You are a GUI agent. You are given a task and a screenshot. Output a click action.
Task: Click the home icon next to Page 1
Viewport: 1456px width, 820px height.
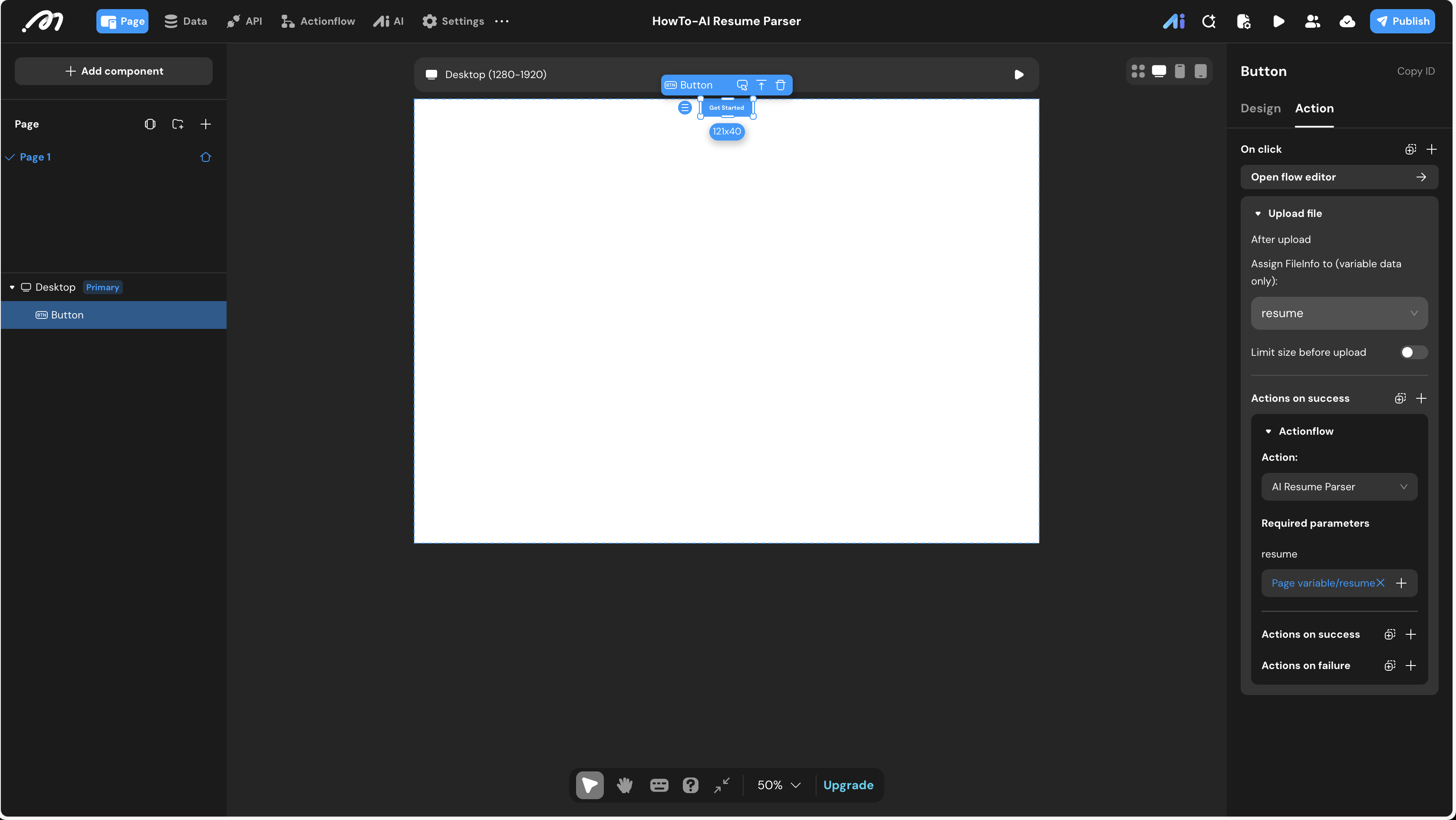coord(205,157)
